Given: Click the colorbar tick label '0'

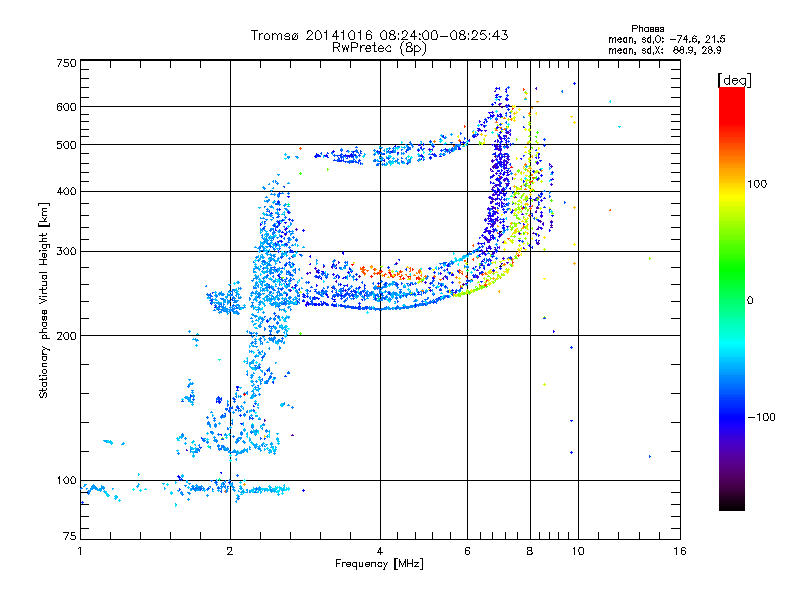Looking at the screenshot, I should 750,301.
